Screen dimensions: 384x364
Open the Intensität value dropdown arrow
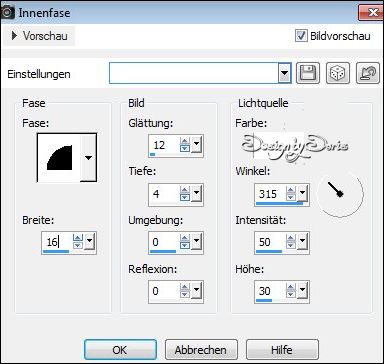coord(302,241)
